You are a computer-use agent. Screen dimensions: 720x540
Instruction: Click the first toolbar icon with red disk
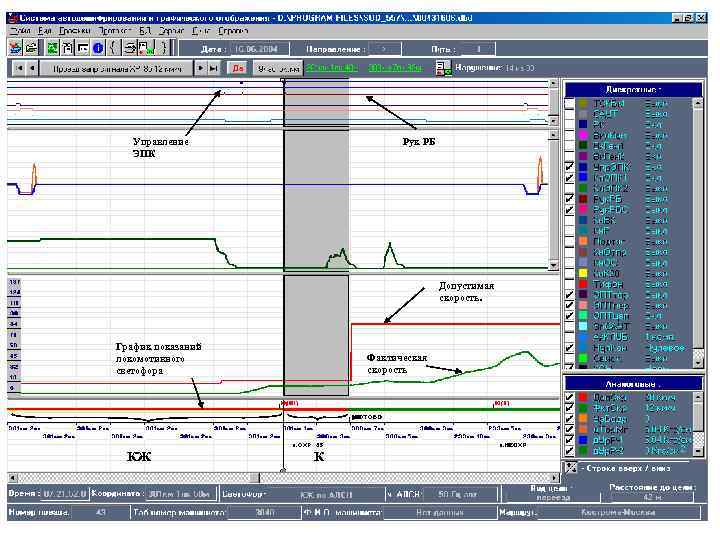tap(15, 47)
